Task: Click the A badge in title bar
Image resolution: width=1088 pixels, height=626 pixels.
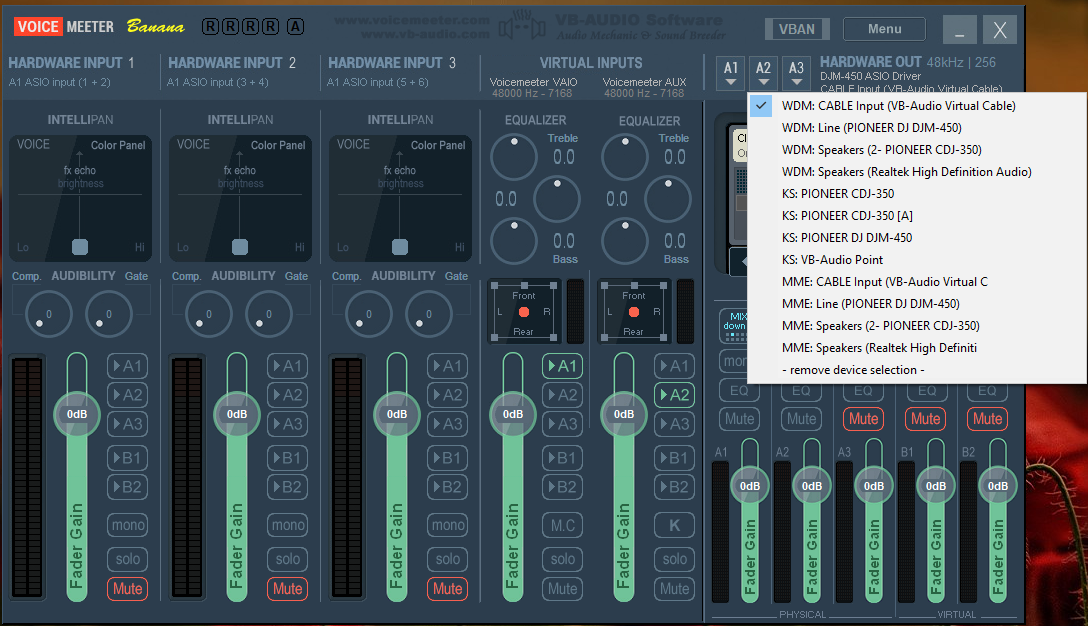Action: 296,26
